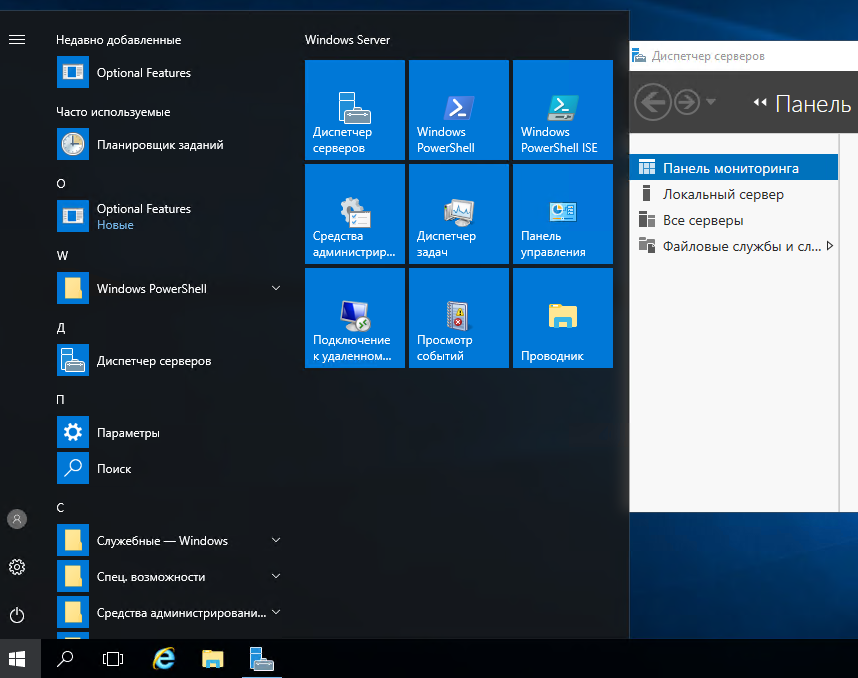Select Локальный сервер in Server Manager

(x=733, y=194)
